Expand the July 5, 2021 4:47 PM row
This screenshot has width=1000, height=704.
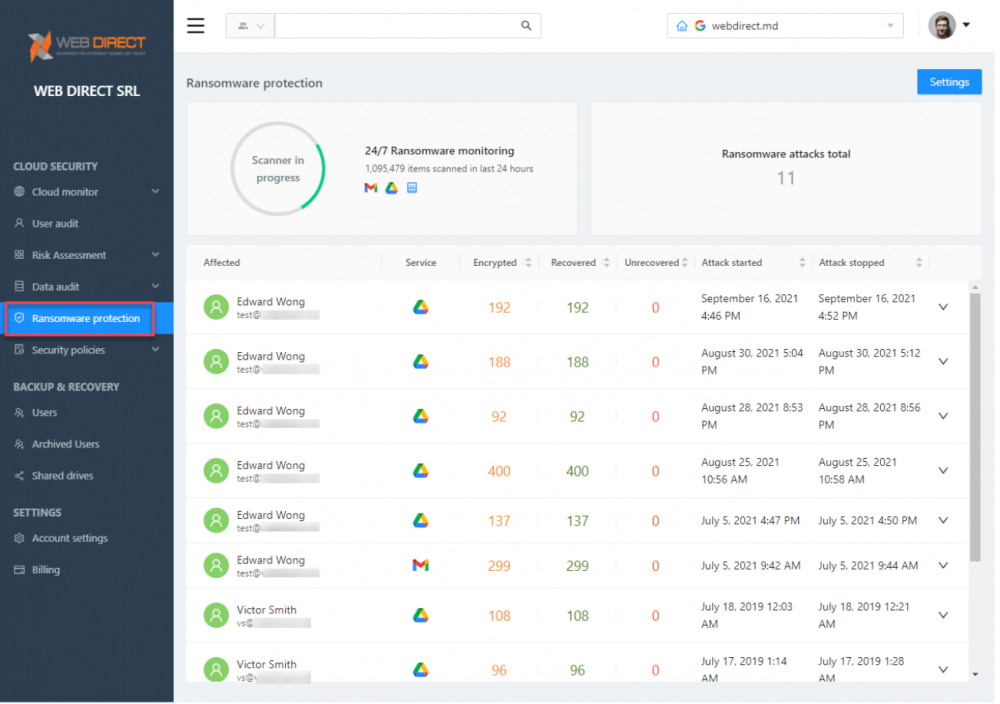943,520
